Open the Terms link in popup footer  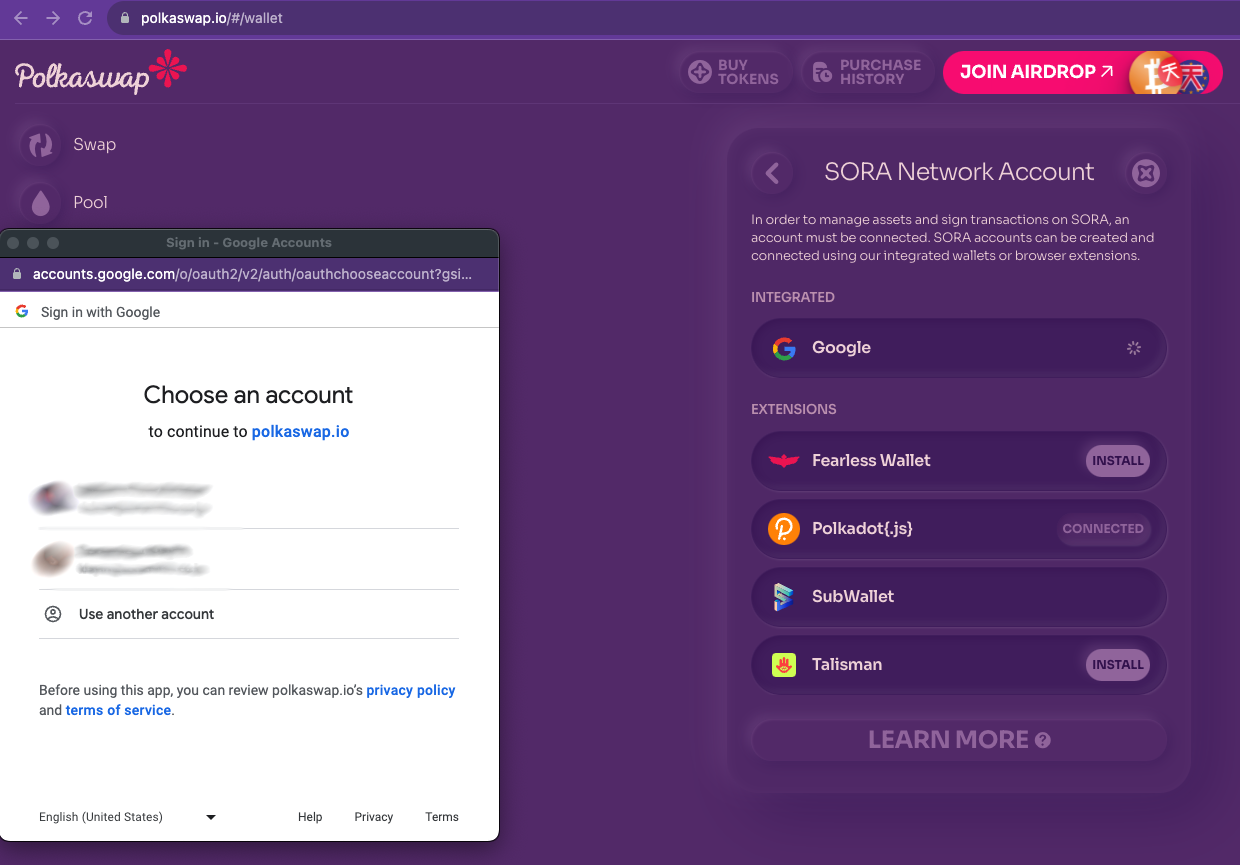pos(442,817)
